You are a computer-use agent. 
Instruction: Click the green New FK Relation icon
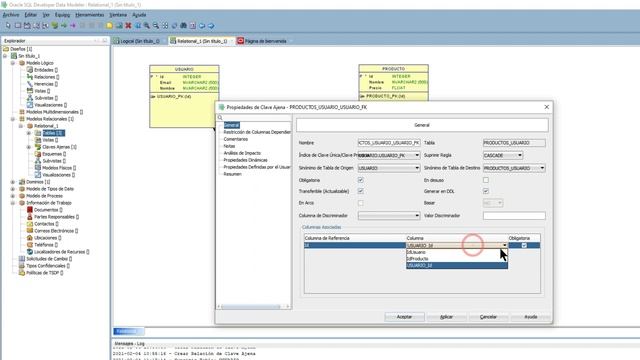55,25
